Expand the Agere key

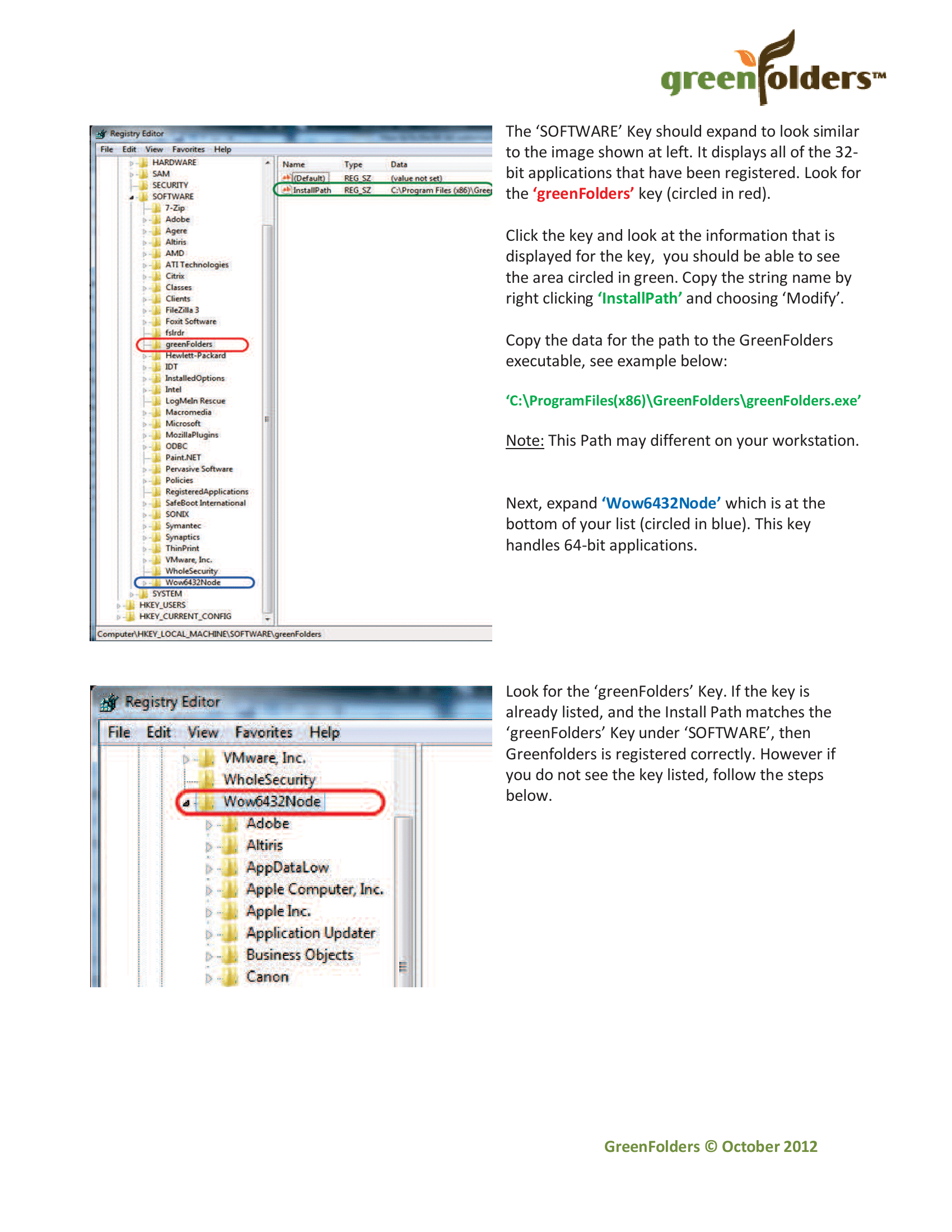pos(144,231)
